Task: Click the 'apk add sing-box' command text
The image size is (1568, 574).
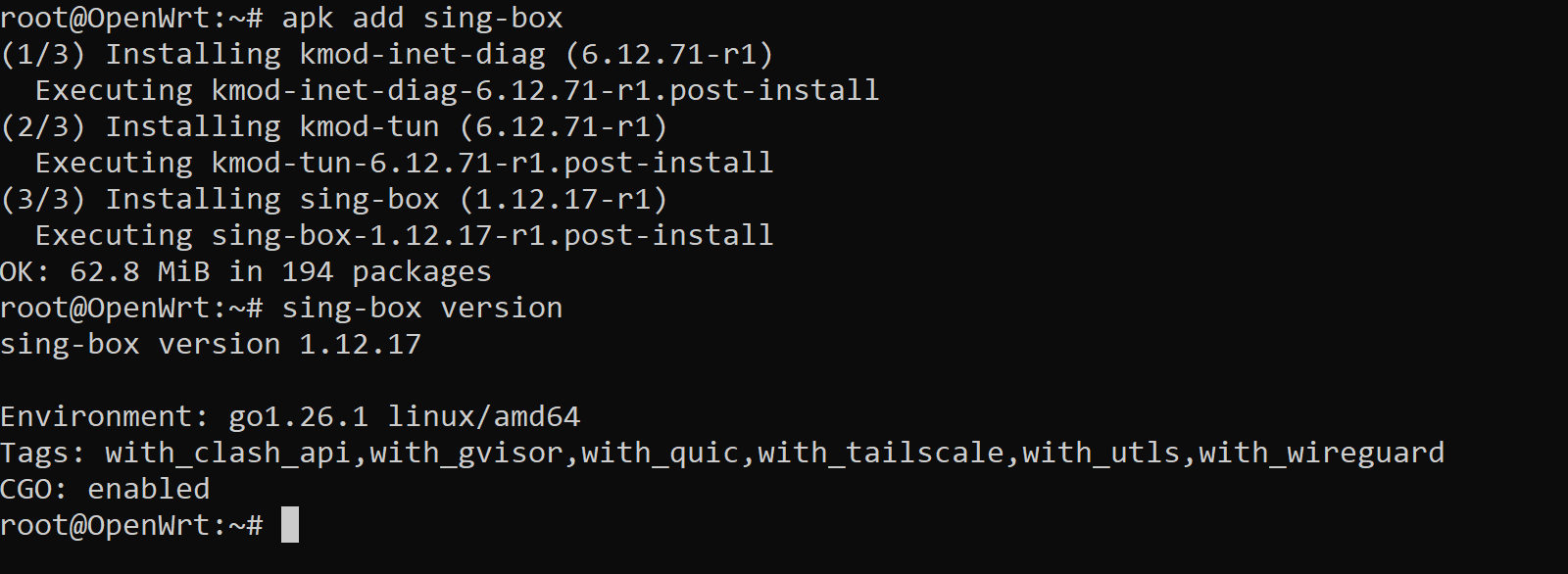Action: coord(422,19)
